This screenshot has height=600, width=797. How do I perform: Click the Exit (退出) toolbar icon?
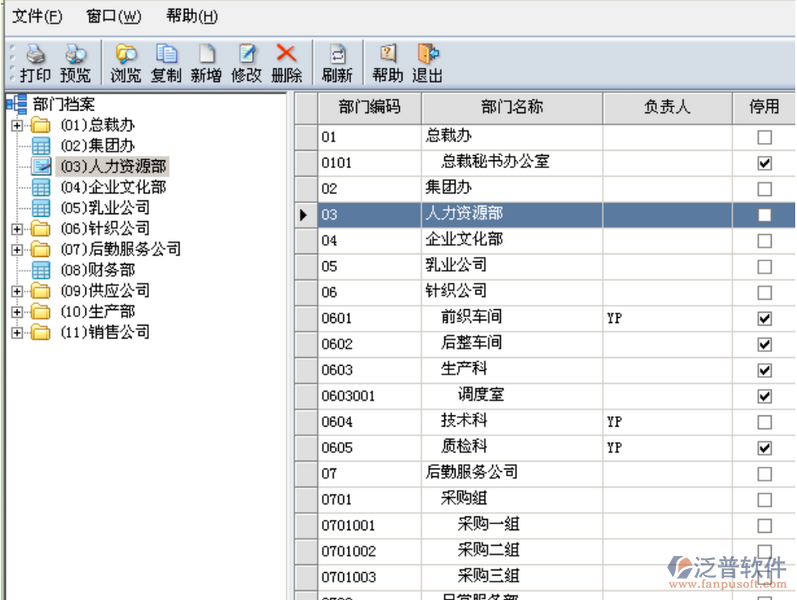tap(428, 56)
